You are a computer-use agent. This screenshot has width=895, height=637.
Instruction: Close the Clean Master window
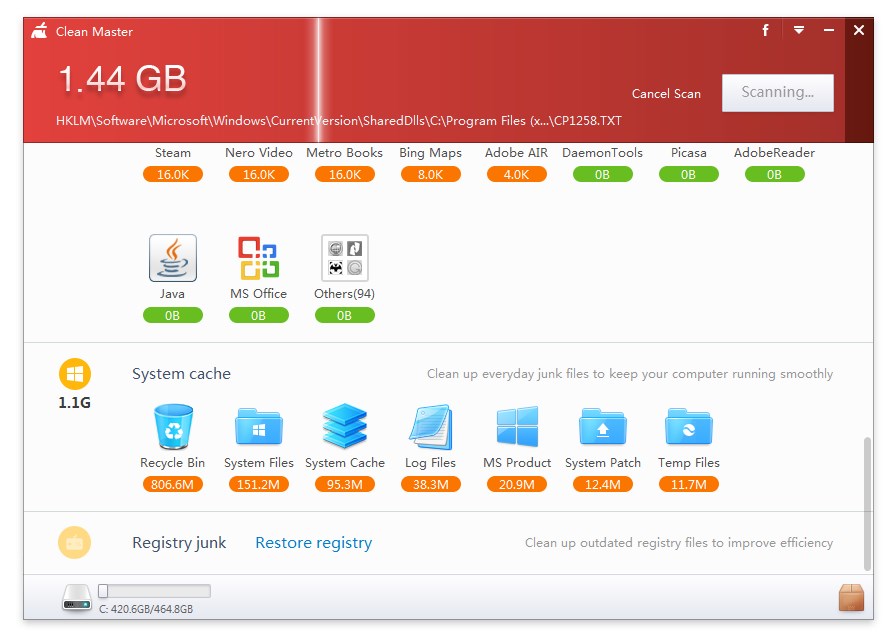pyautogui.click(x=858, y=30)
